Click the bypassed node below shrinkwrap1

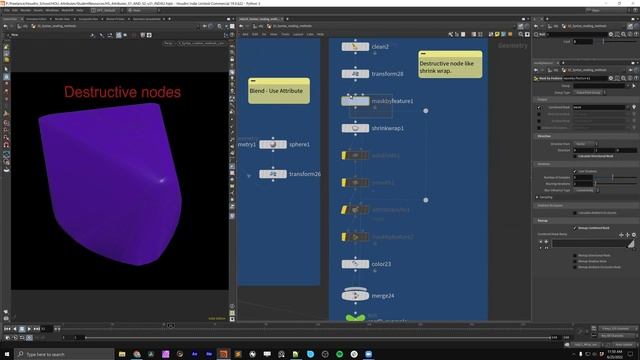355,156
